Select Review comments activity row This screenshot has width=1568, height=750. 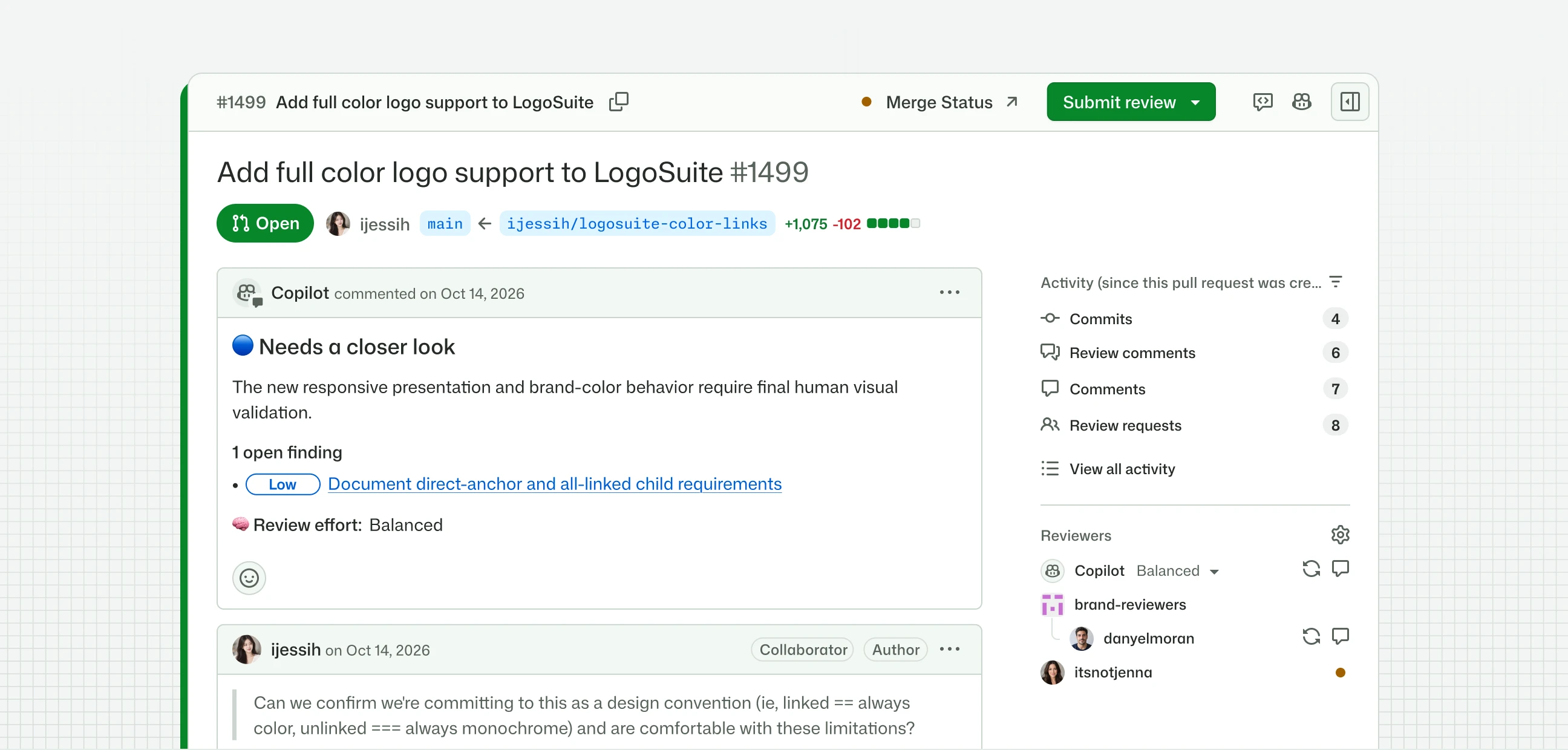[x=1194, y=353]
